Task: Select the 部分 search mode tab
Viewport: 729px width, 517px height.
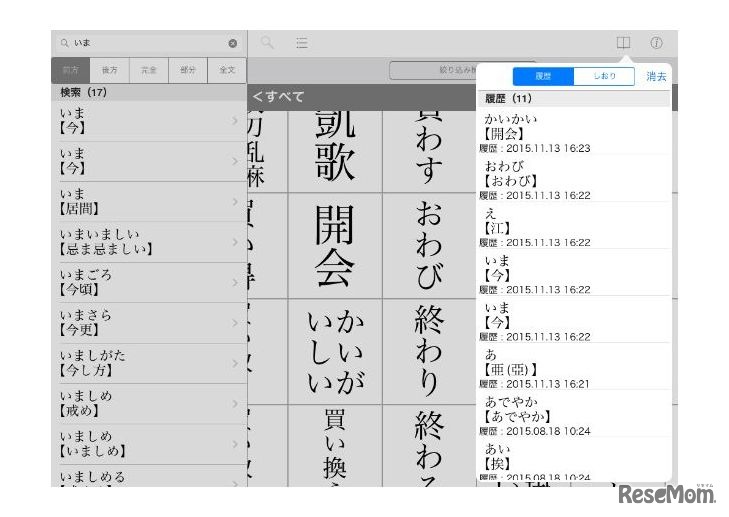Action: point(188,70)
